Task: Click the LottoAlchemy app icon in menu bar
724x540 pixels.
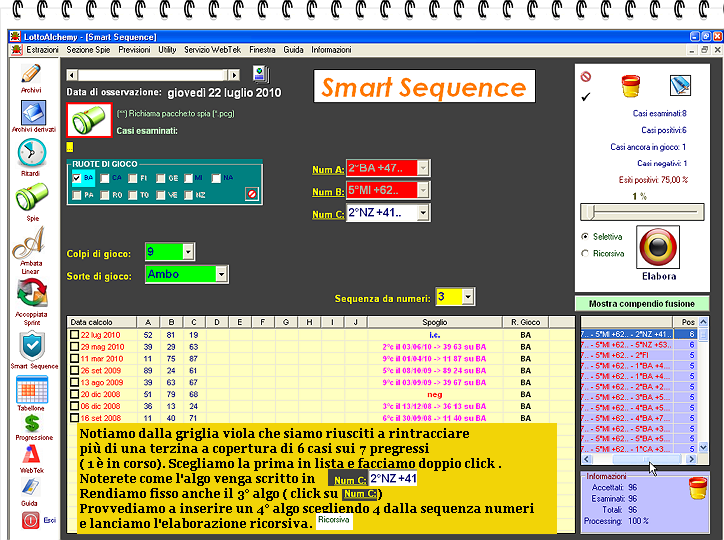Action: coord(17,49)
